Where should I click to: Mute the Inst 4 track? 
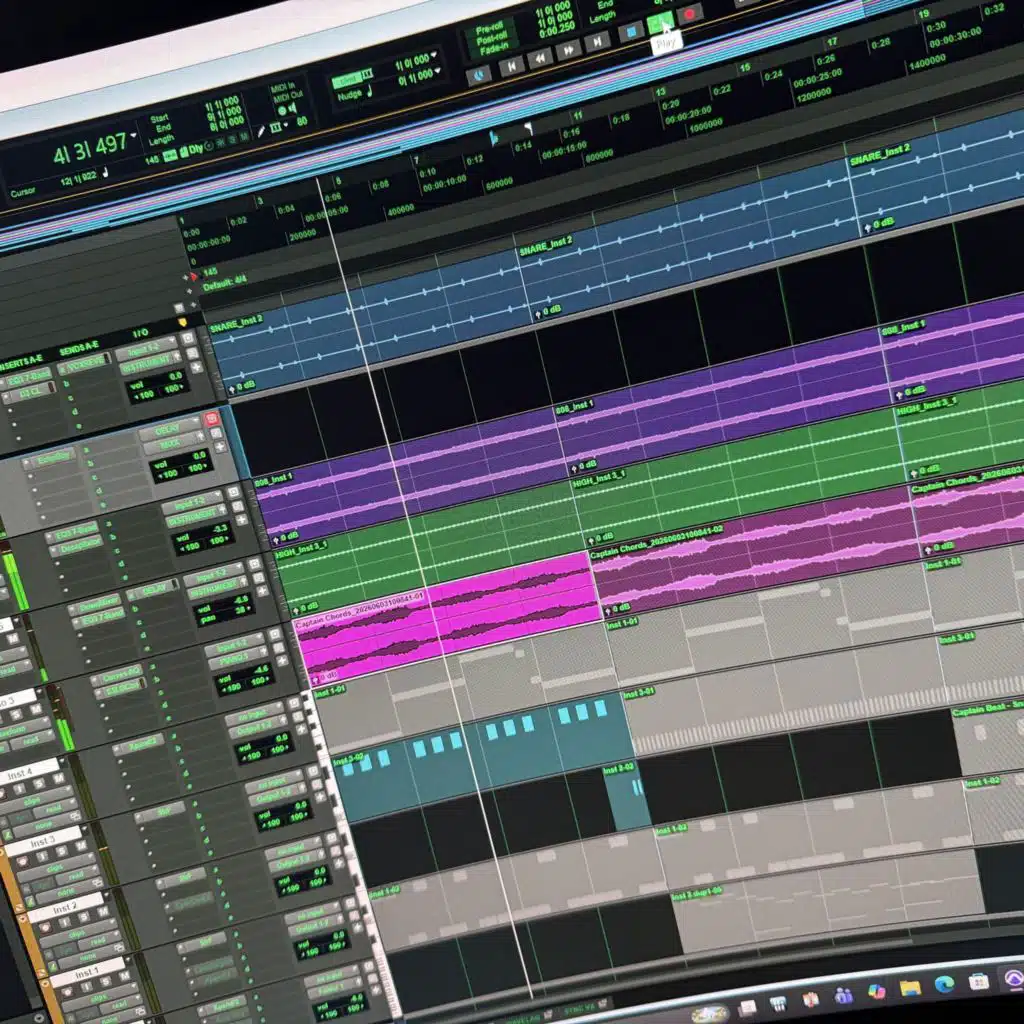coord(59,779)
